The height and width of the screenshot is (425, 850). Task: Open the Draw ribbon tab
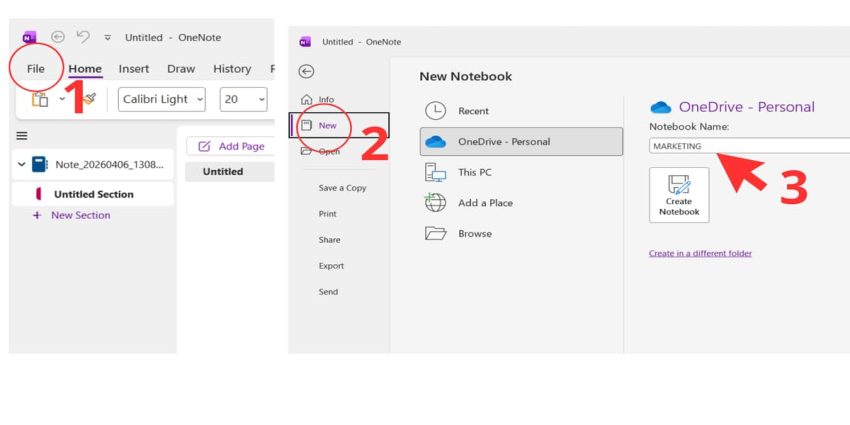[x=181, y=69]
